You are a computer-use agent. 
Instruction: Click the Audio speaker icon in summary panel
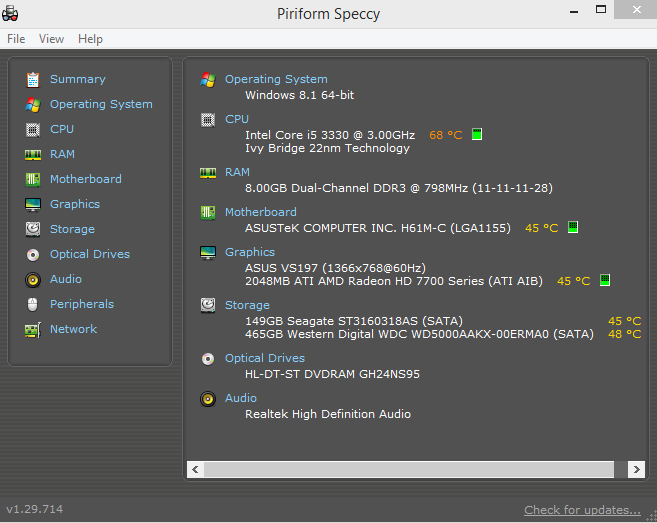tap(208, 399)
